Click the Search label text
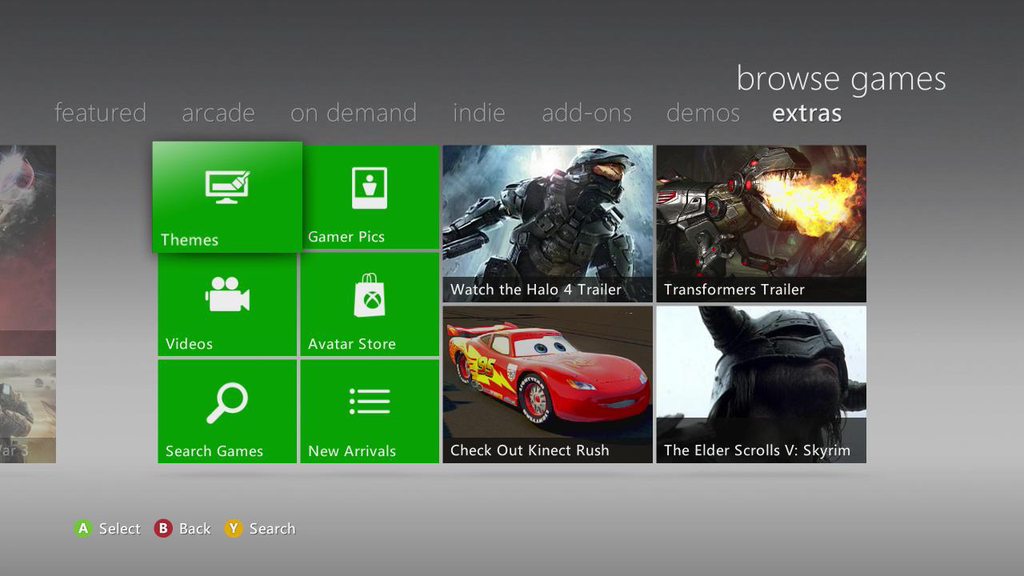This screenshot has width=1024, height=576. click(272, 528)
